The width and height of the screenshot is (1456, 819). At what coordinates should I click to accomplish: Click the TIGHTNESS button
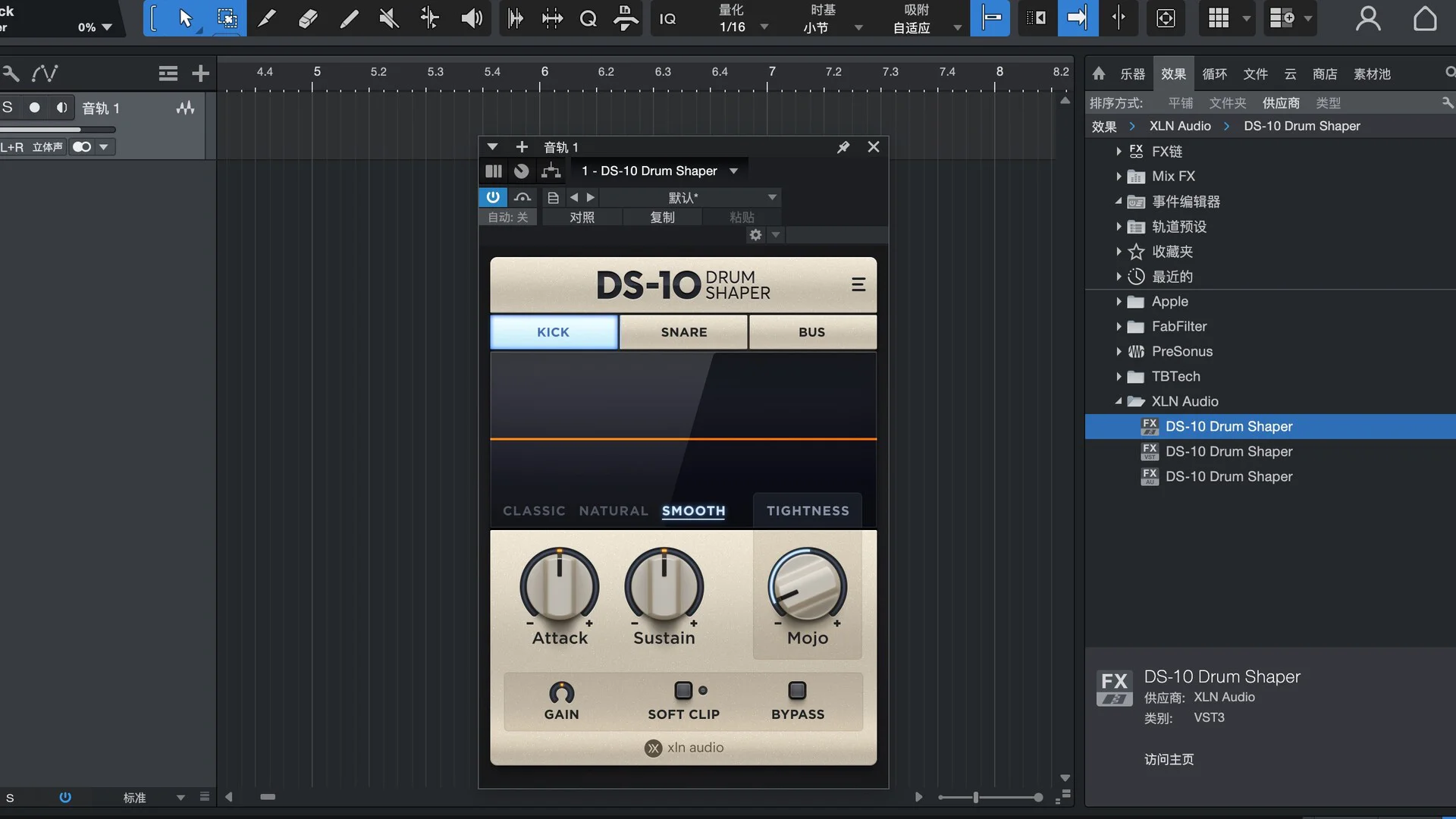pos(808,511)
